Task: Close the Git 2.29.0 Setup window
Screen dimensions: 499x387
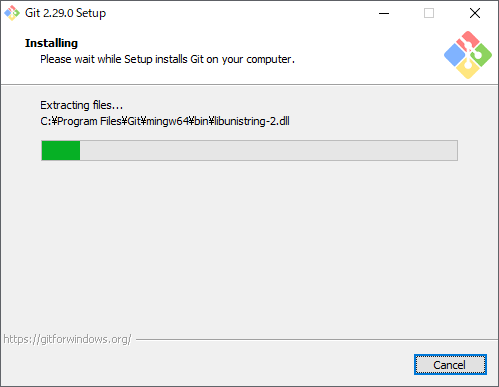Action: pos(475,13)
